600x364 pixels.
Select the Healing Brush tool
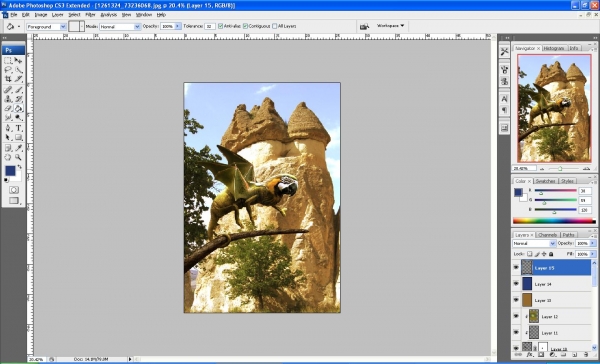pyautogui.click(x=8, y=90)
